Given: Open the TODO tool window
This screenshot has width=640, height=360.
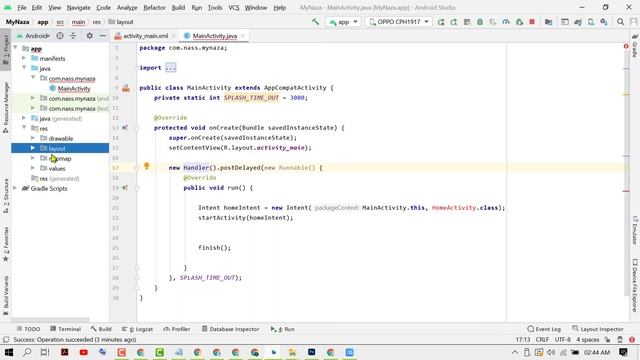Looking at the screenshot, I should click(x=28, y=329).
